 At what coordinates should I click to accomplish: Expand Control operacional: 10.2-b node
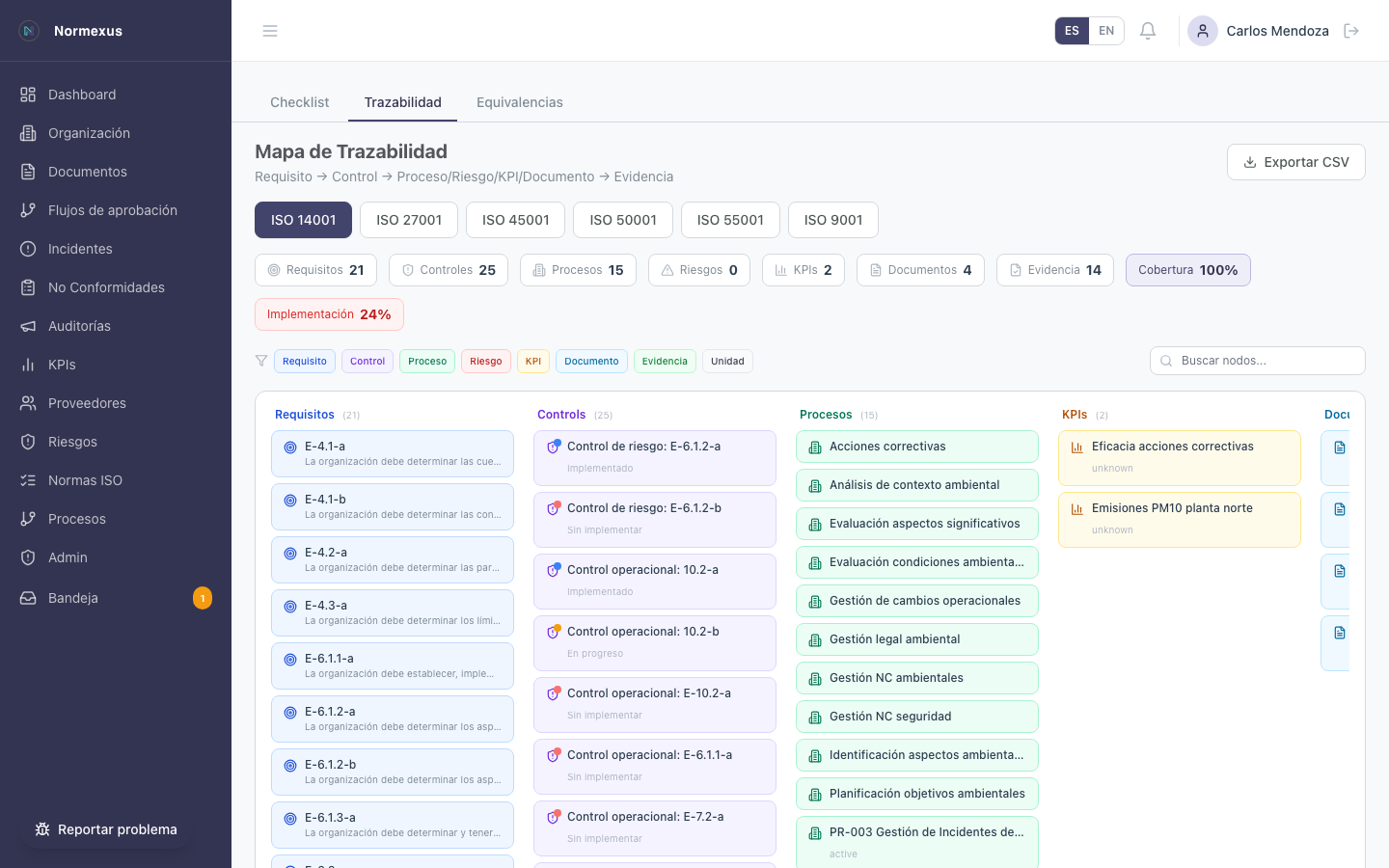[x=654, y=642]
